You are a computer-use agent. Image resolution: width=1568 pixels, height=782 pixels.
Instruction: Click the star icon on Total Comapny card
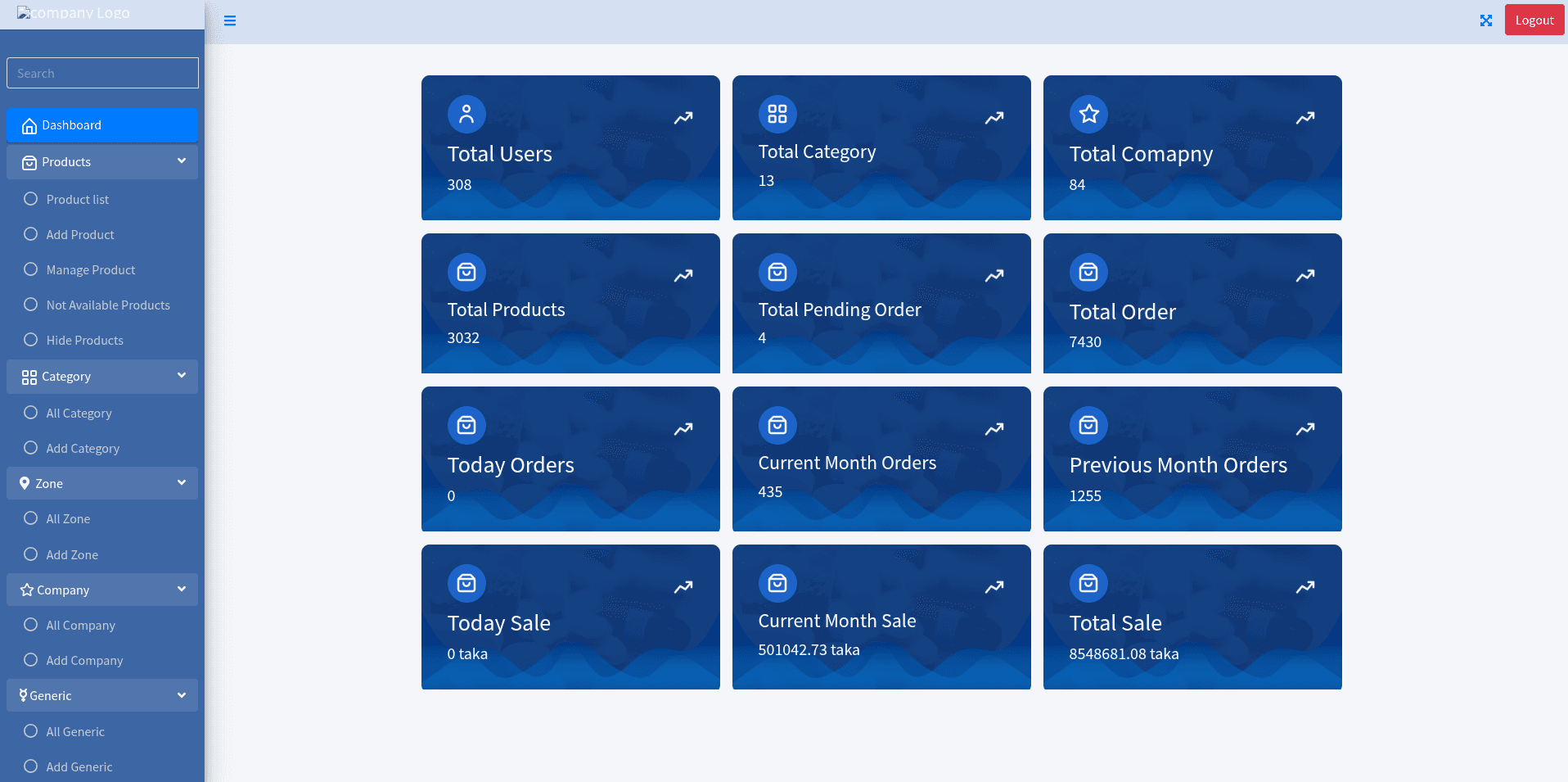click(1088, 114)
